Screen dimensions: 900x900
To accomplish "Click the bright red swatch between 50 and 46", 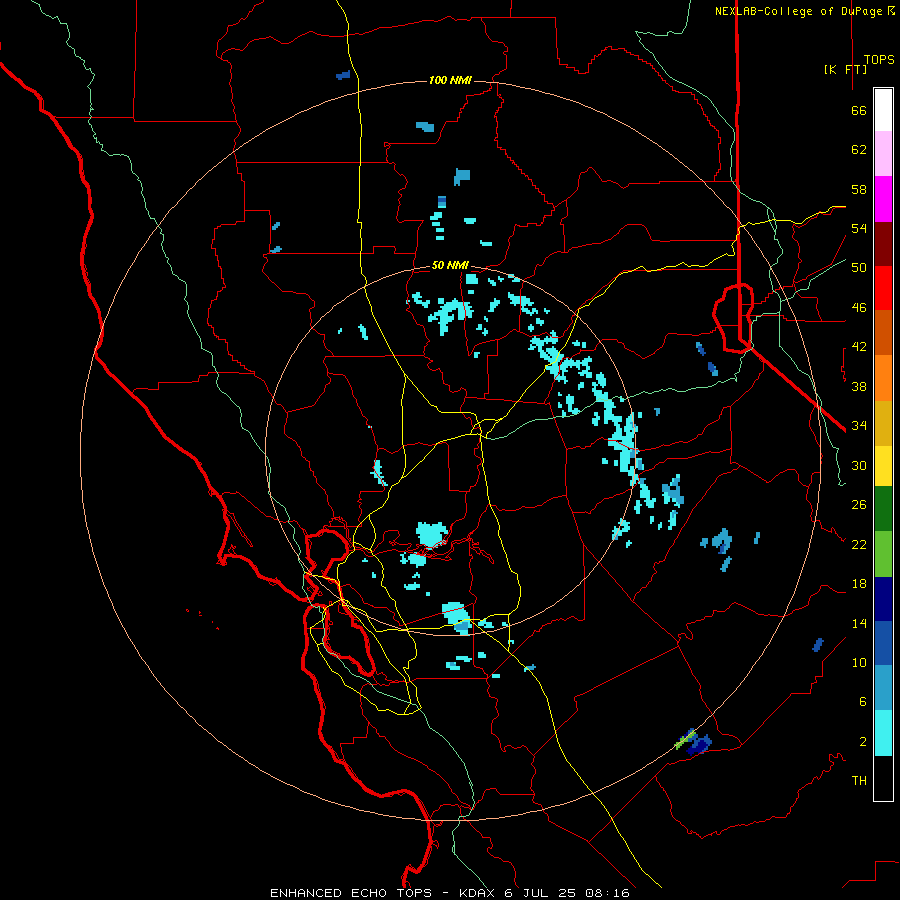I will (883, 288).
